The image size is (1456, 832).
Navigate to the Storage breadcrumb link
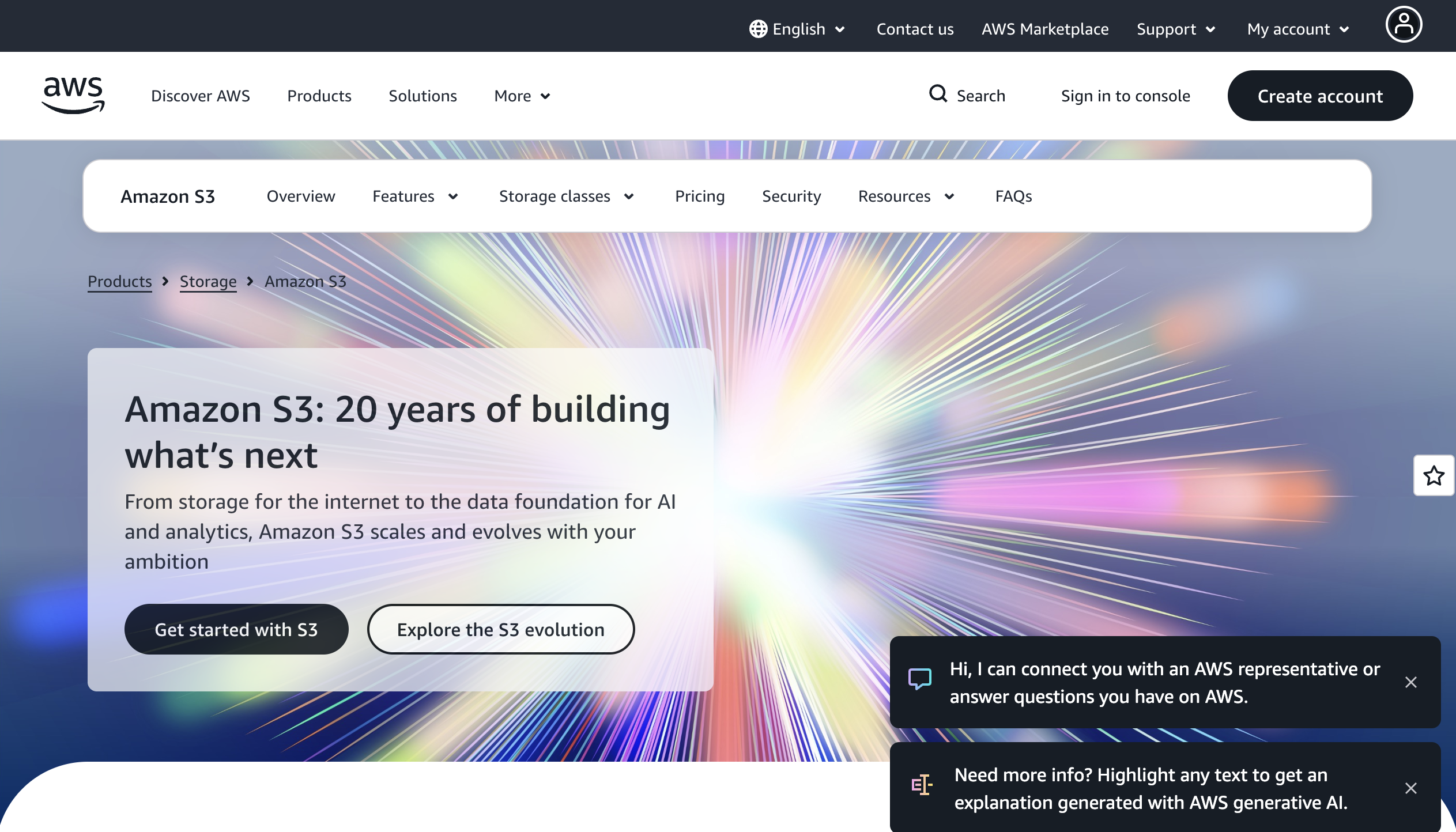208,281
